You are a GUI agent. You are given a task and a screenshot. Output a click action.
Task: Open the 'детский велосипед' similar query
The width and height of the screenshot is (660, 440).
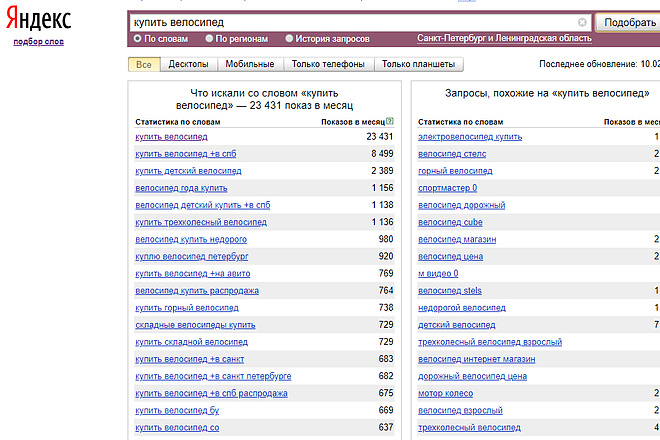[x=457, y=325]
